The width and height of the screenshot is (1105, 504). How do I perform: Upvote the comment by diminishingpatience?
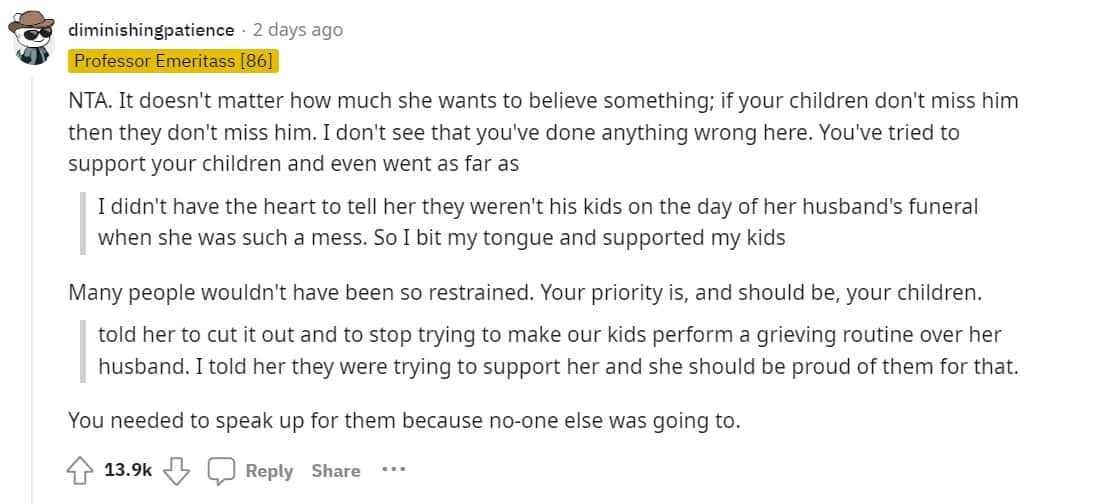tap(81, 470)
